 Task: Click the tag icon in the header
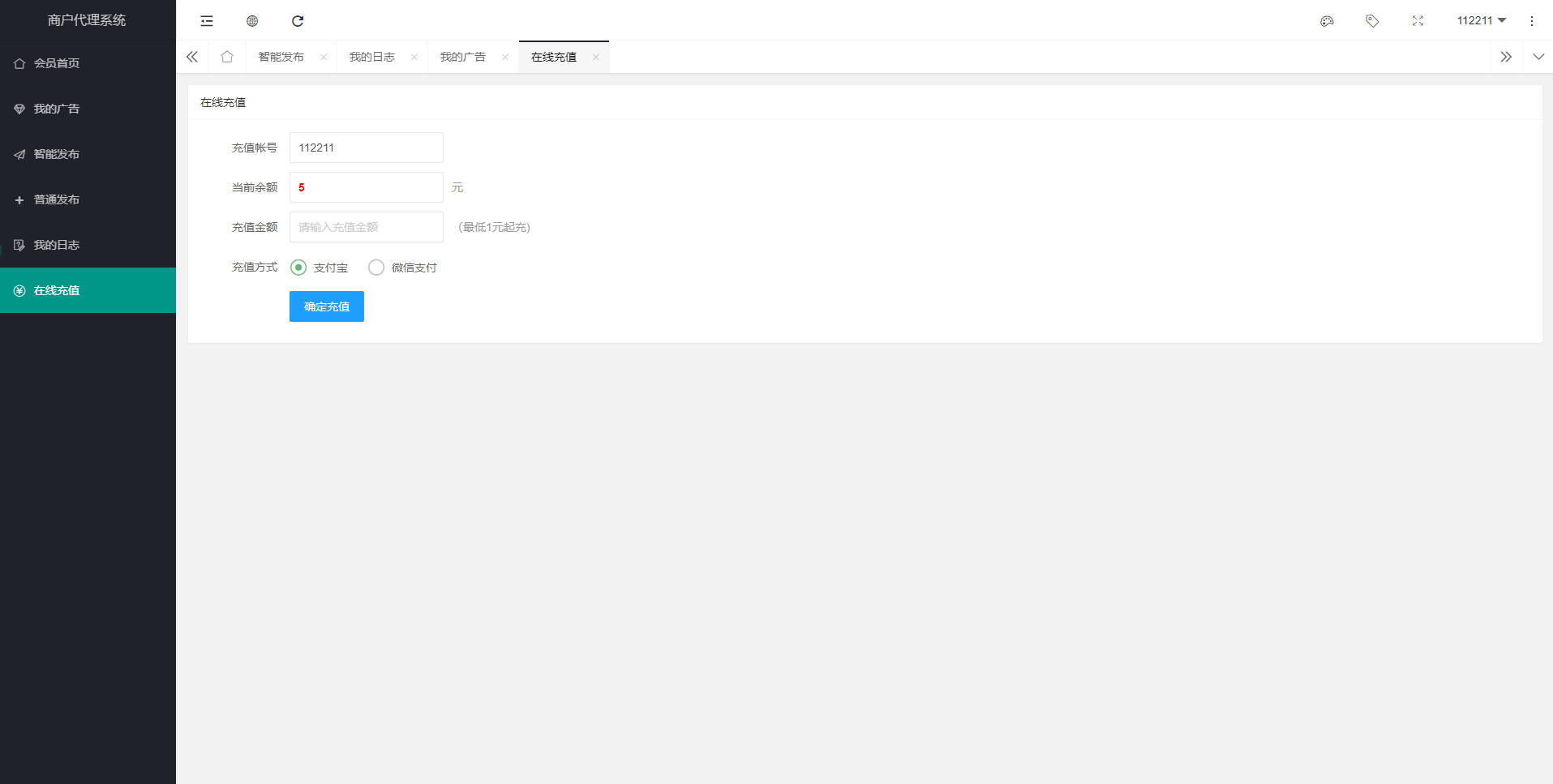pyautogui.click(x=1372, y=20)
